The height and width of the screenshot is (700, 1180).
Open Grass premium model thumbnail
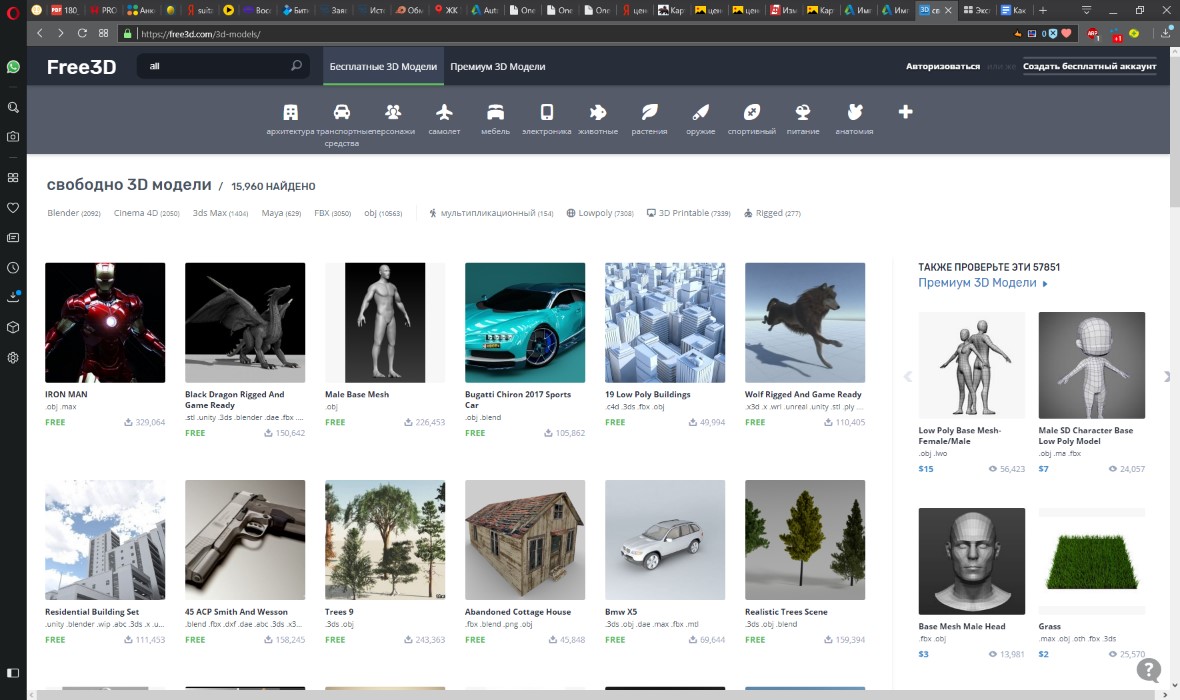[1092, 561]
